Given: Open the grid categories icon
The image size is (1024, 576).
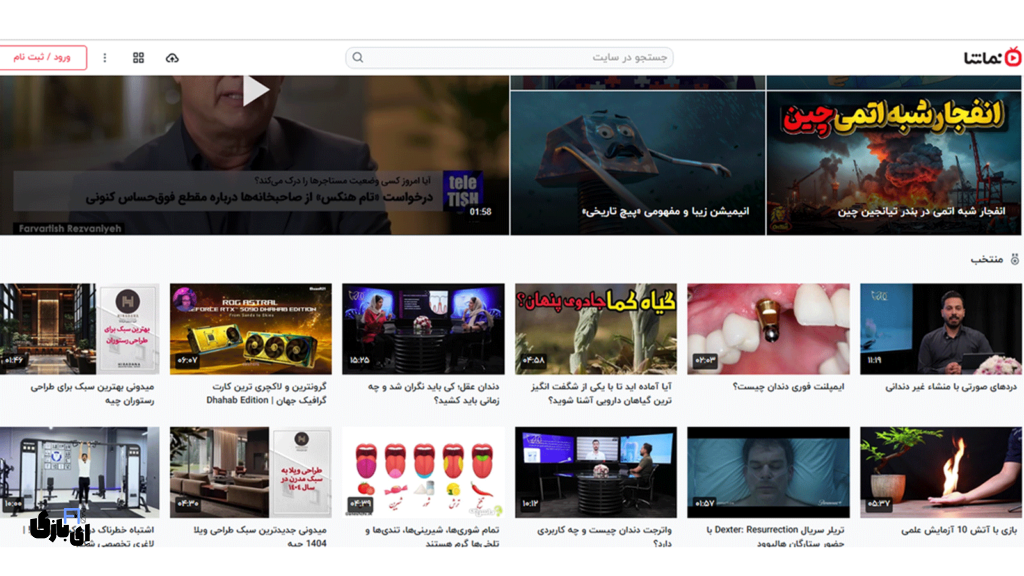Looking at the screenshot, I should tap(139, 58).
